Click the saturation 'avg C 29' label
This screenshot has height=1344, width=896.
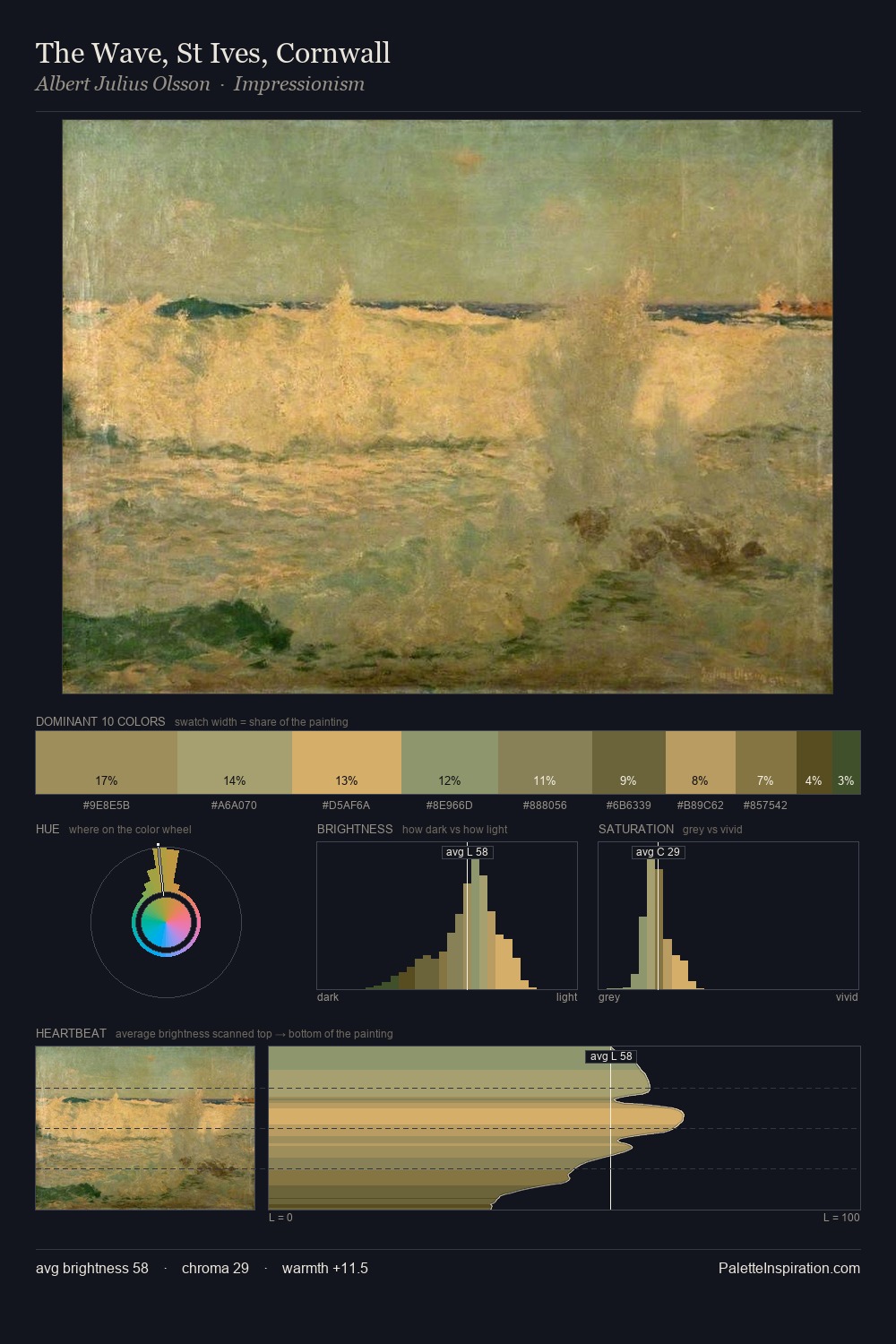(x=659, y=852)
